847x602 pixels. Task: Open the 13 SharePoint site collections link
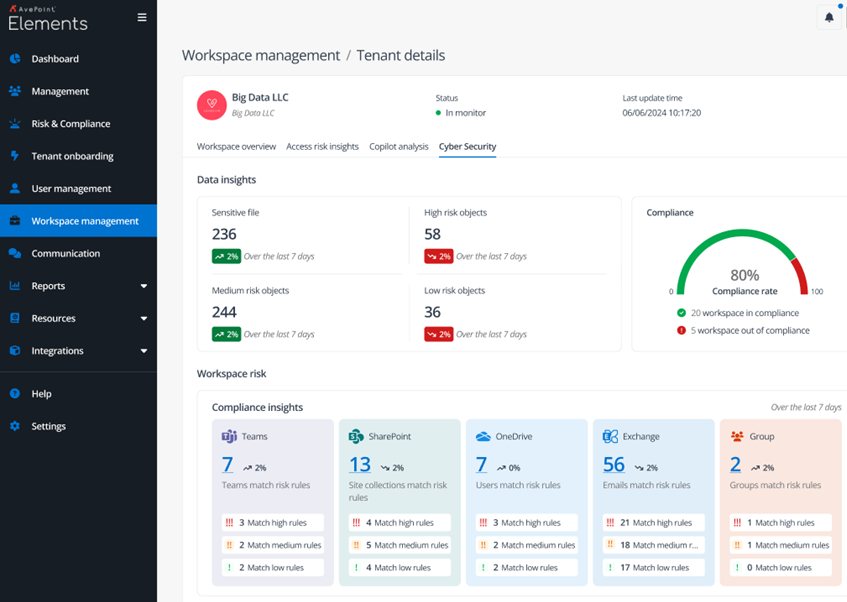pos(360,465)
